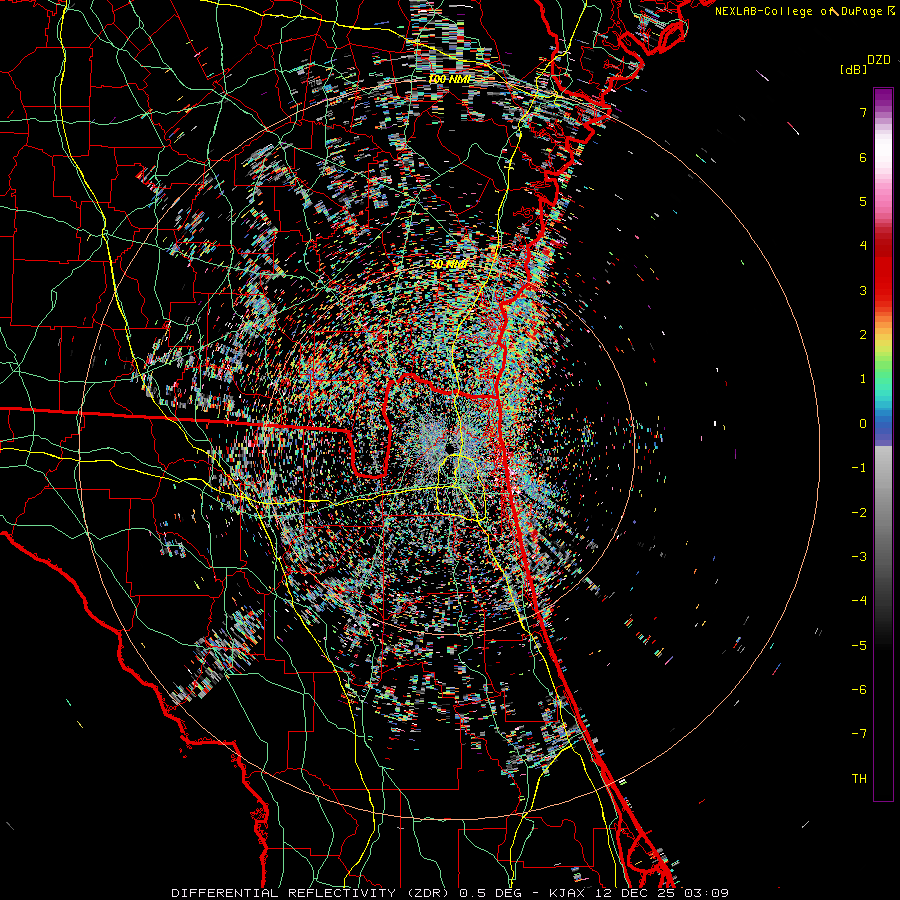This screenshot has height=900, width=900.
Task: Click the 3 value on color scale
Action: pyautogui.click(x=863, y=290)
